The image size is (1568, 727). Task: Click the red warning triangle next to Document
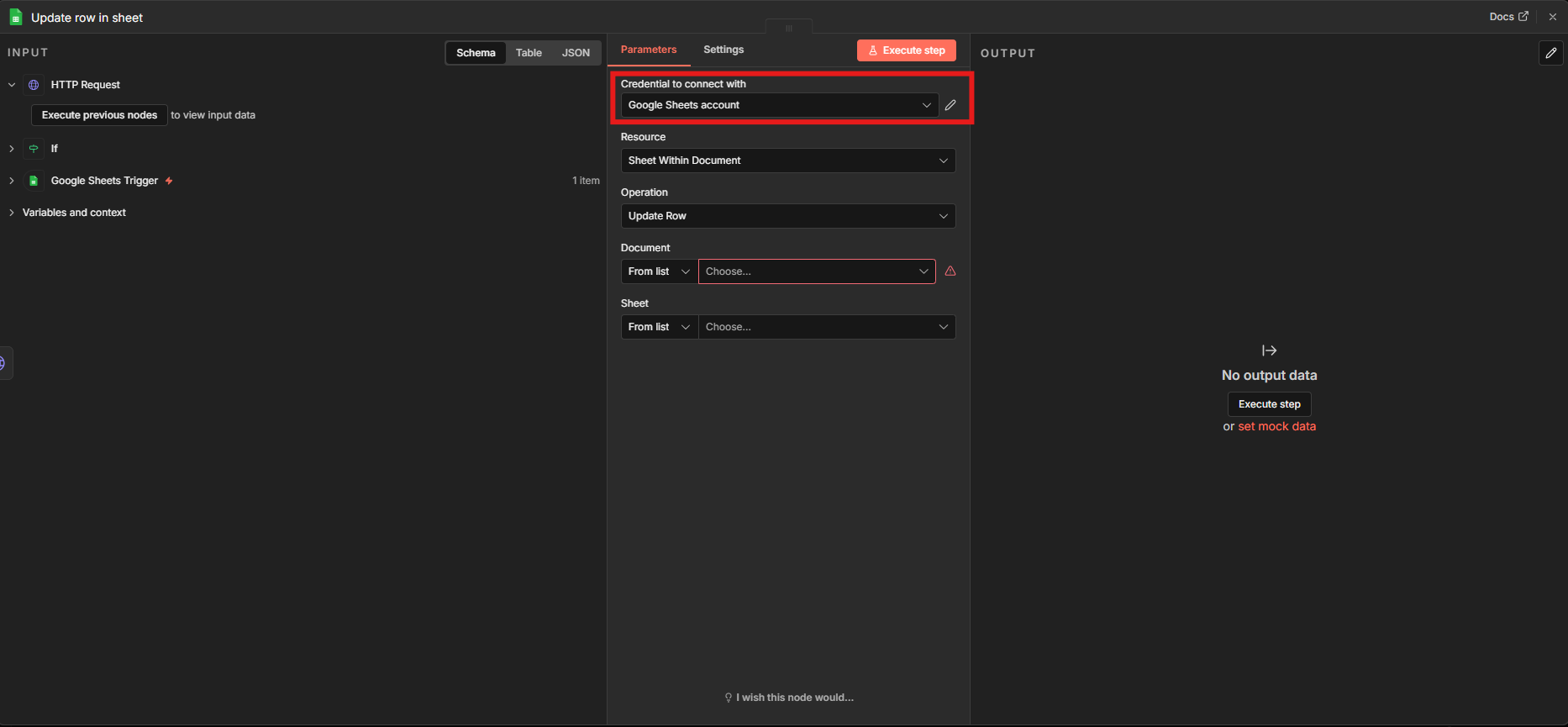tap(950, 271)
